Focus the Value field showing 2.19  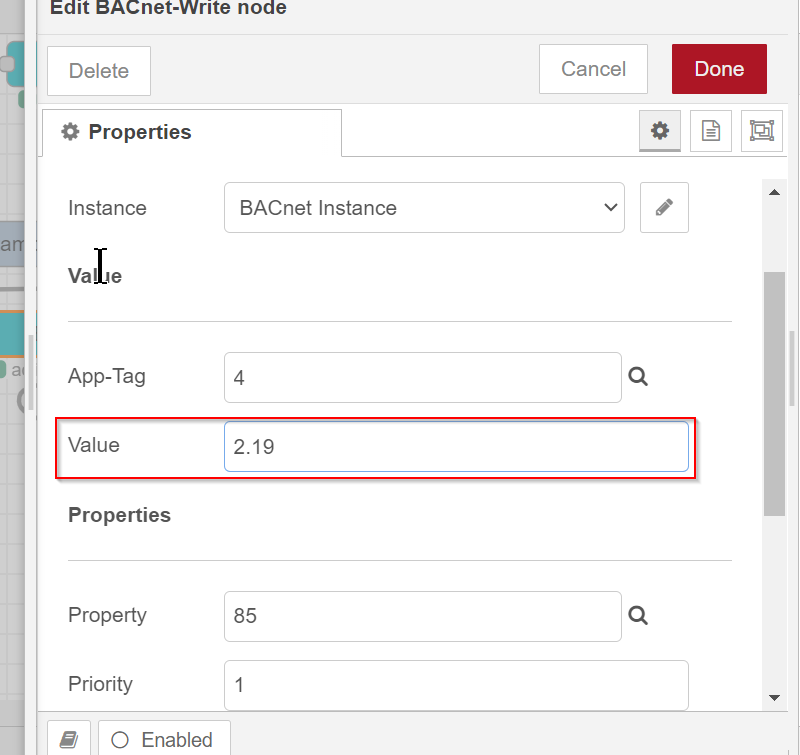pos(456,446)
